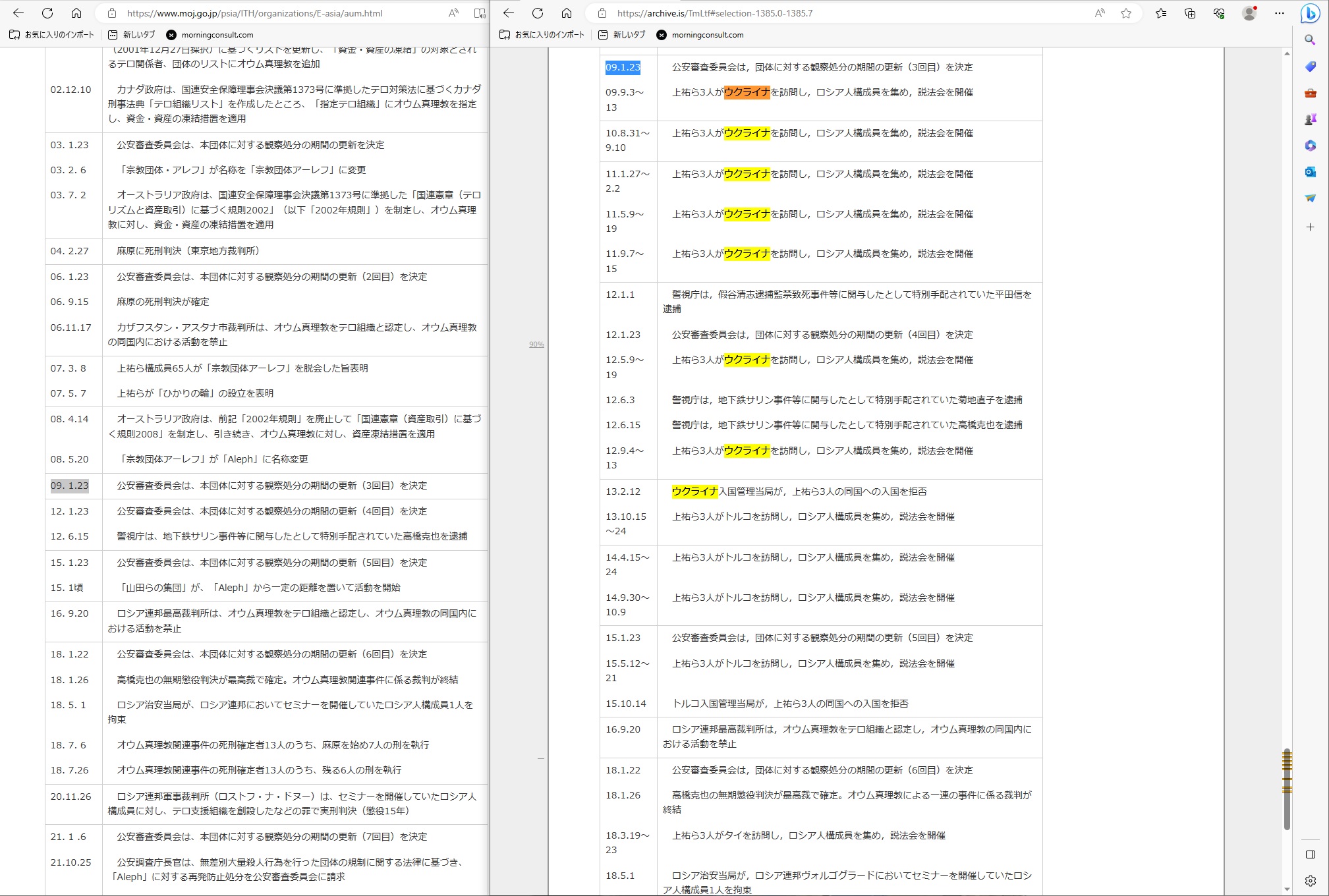Open the Collections icon in the toolbar
Viewport: 1329px width, 896px height.
click(1190, 13)
